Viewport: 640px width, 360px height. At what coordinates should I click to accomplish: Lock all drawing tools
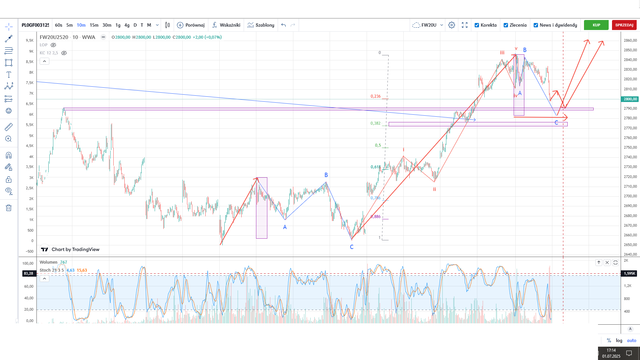9,179
